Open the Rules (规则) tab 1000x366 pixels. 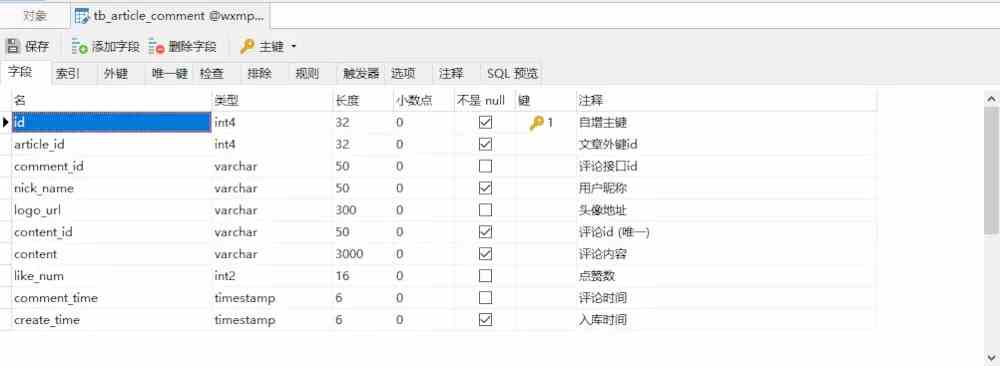tap(307, 73)
